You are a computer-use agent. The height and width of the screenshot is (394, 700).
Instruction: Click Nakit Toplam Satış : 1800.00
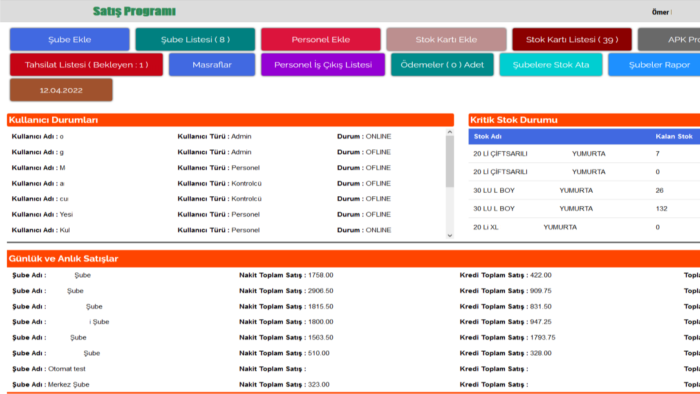click(286, 322)
